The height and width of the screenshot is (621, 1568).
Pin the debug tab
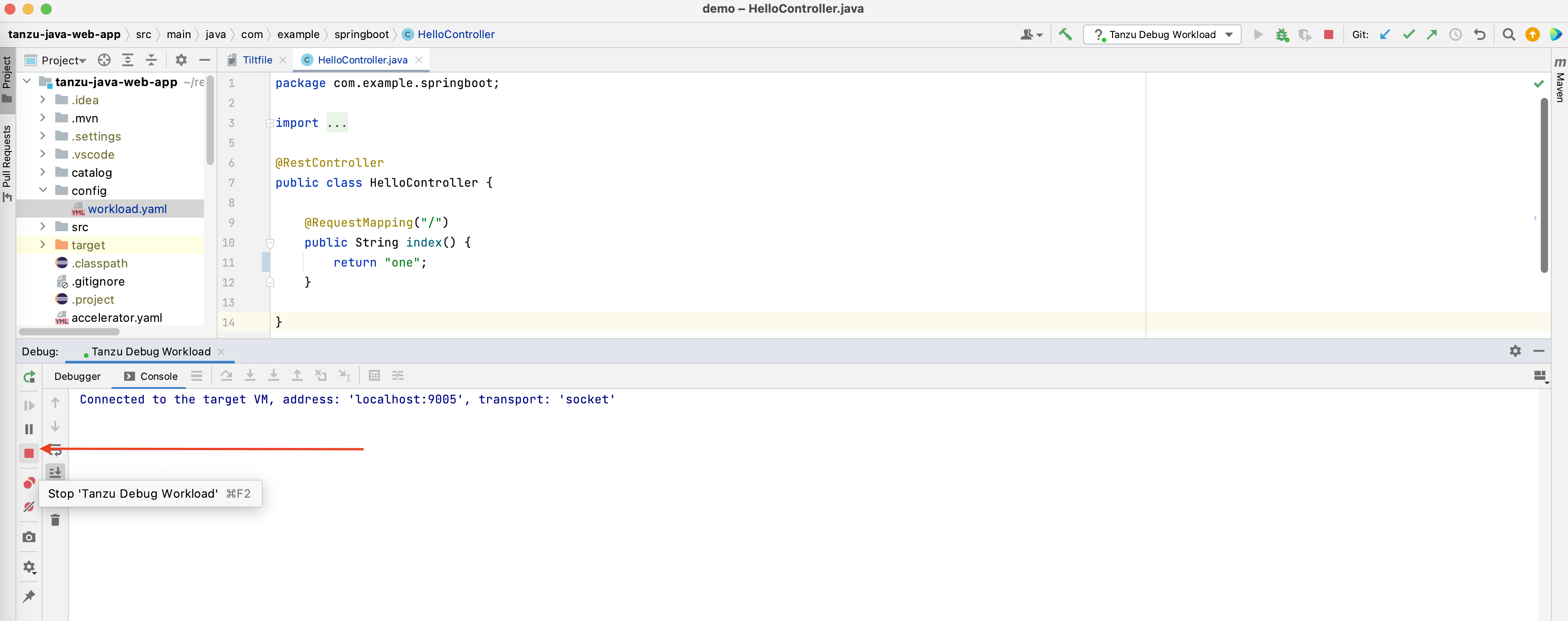29,597
